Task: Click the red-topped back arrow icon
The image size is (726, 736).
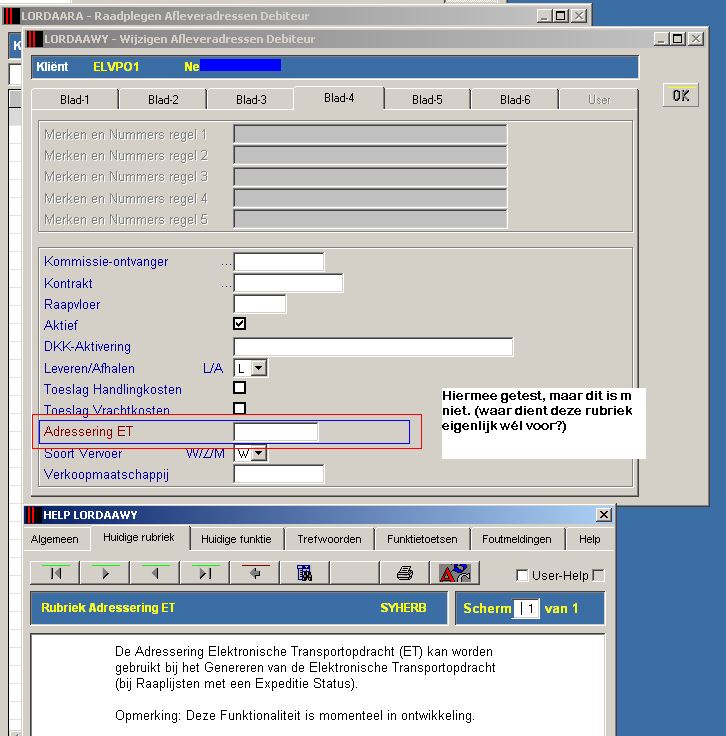Action: (255, 573)
